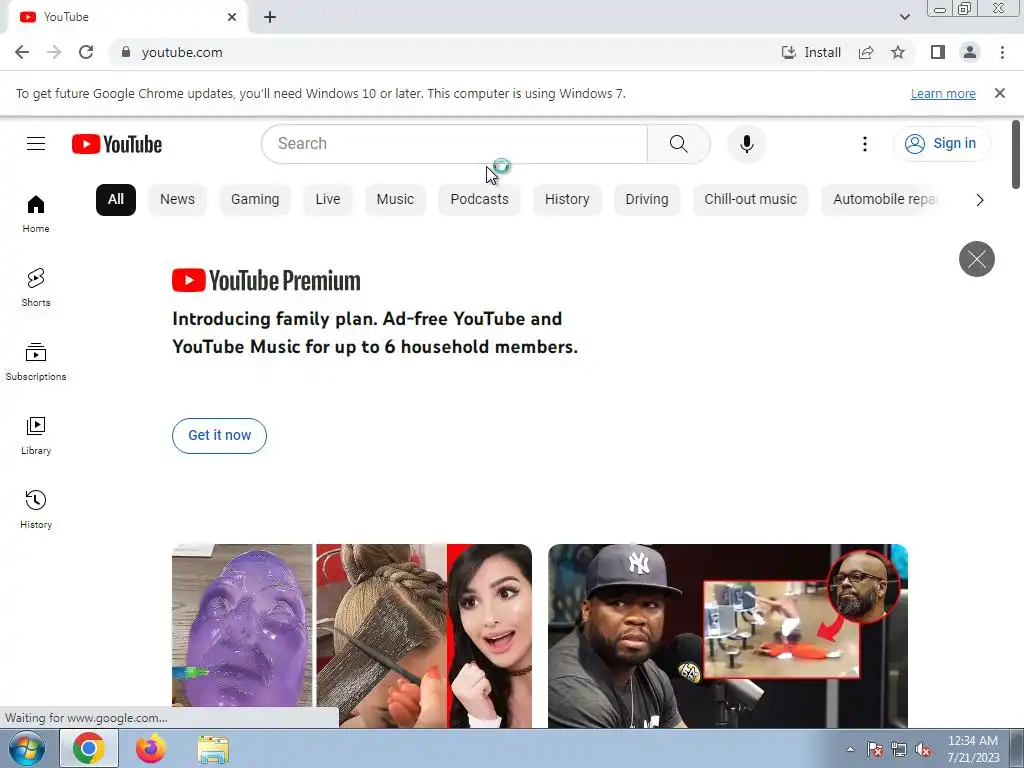Screen dimensions: 1024x768
Task: Open the tab search dropdown chevron
Action: (904, 17)
